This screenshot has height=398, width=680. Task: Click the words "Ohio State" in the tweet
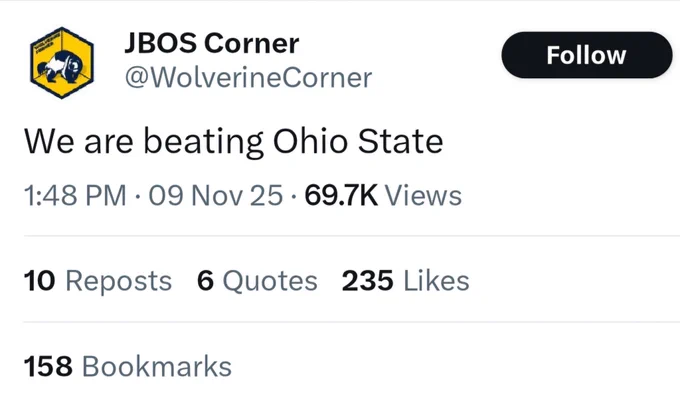(358, 141)
